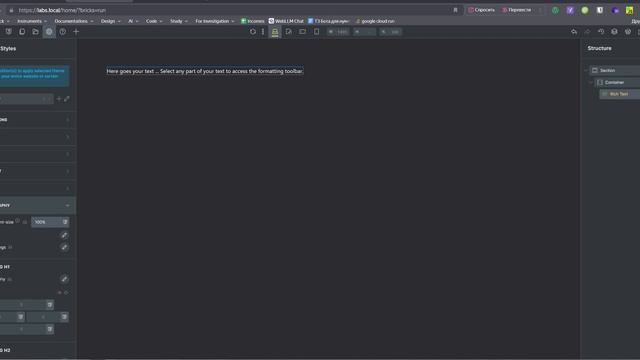Collapse the Container tree item arrow
This screenshot has width=640, height=360.
click(x=591, y=82)
